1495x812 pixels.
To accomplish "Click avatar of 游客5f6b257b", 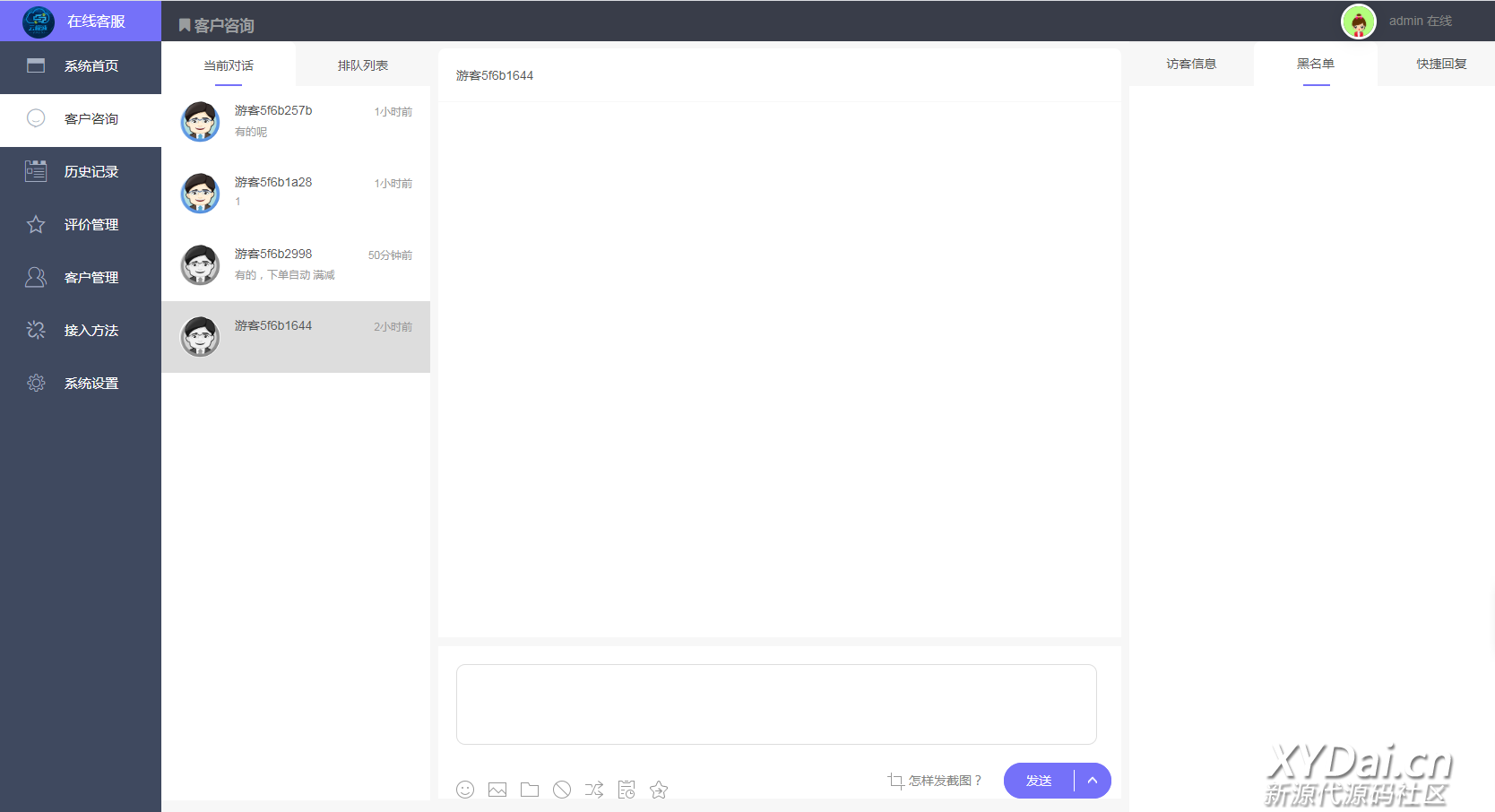I will (x=200, y=121).
